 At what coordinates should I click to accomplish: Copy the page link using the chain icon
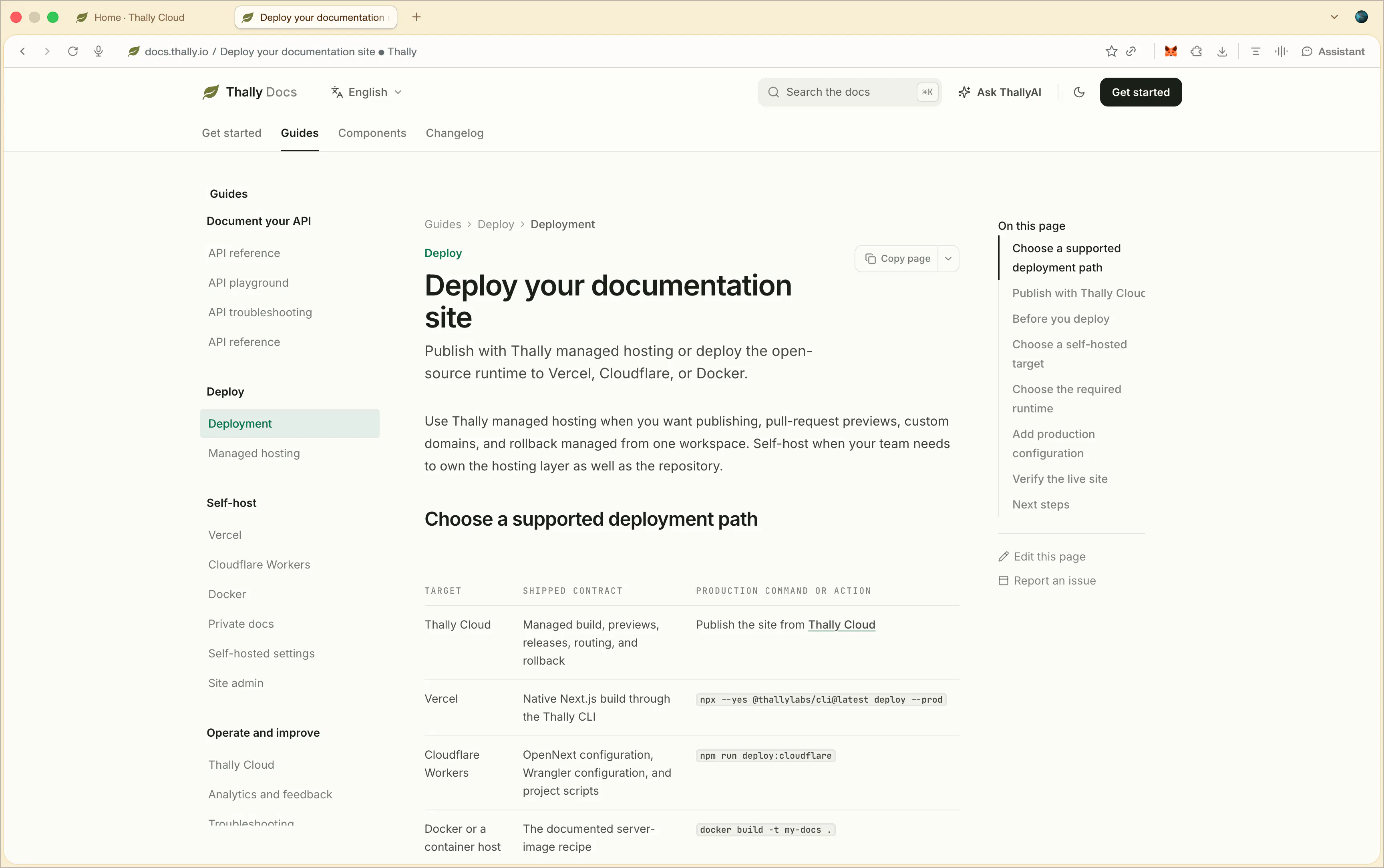(1131, 52)
